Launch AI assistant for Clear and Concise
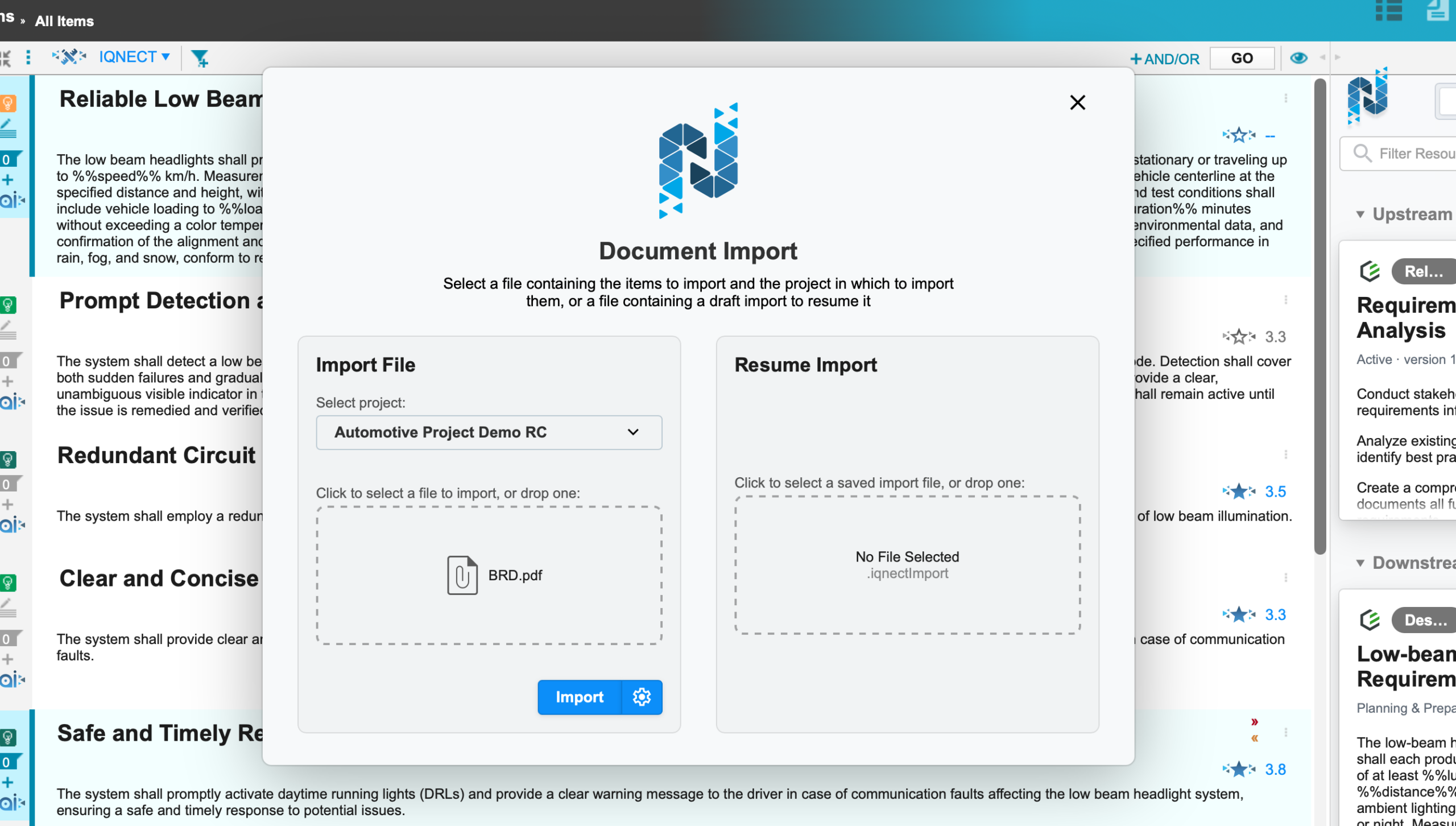Image resolution: width=1456 pixels, height=826 pixels. click(x=12, y=680)
